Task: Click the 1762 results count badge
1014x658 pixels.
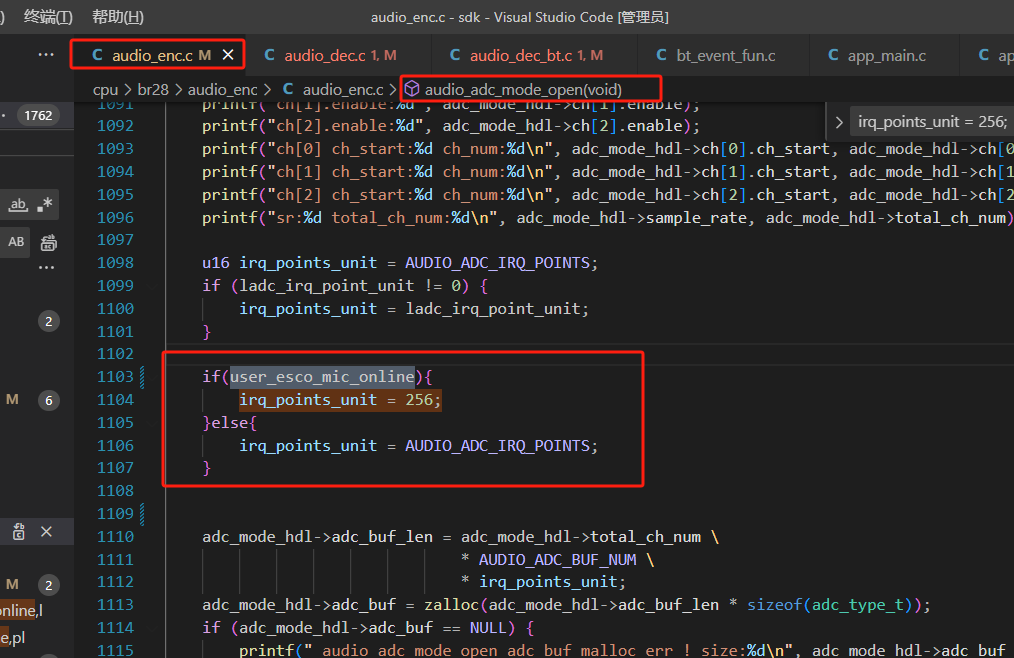Action: [38, 116]
